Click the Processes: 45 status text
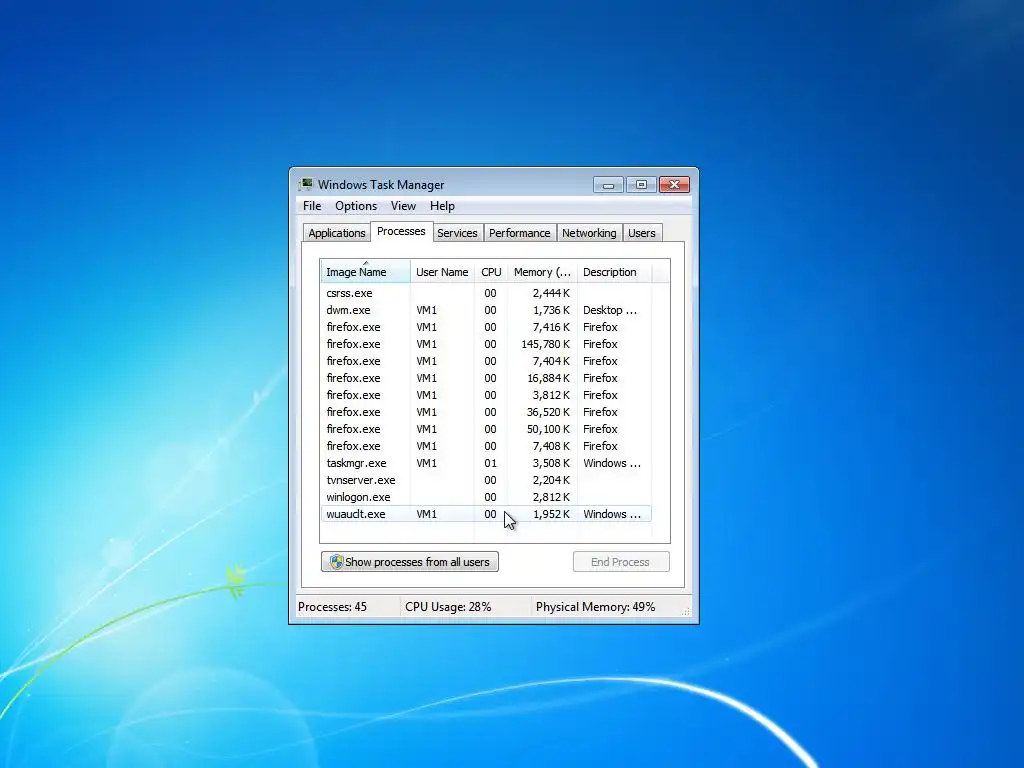Screen dimensions: 1024x768 (332, 607)
